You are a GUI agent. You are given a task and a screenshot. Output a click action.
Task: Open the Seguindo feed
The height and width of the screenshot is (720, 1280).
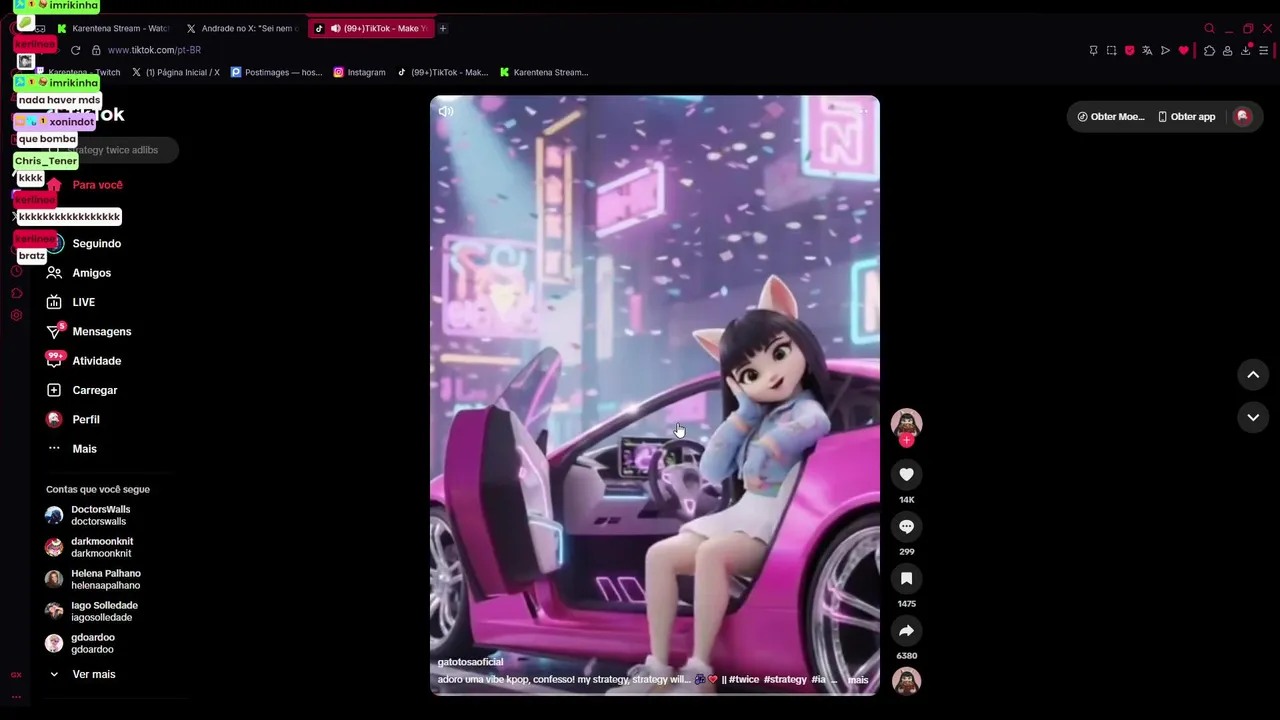[x=98, y=243]
